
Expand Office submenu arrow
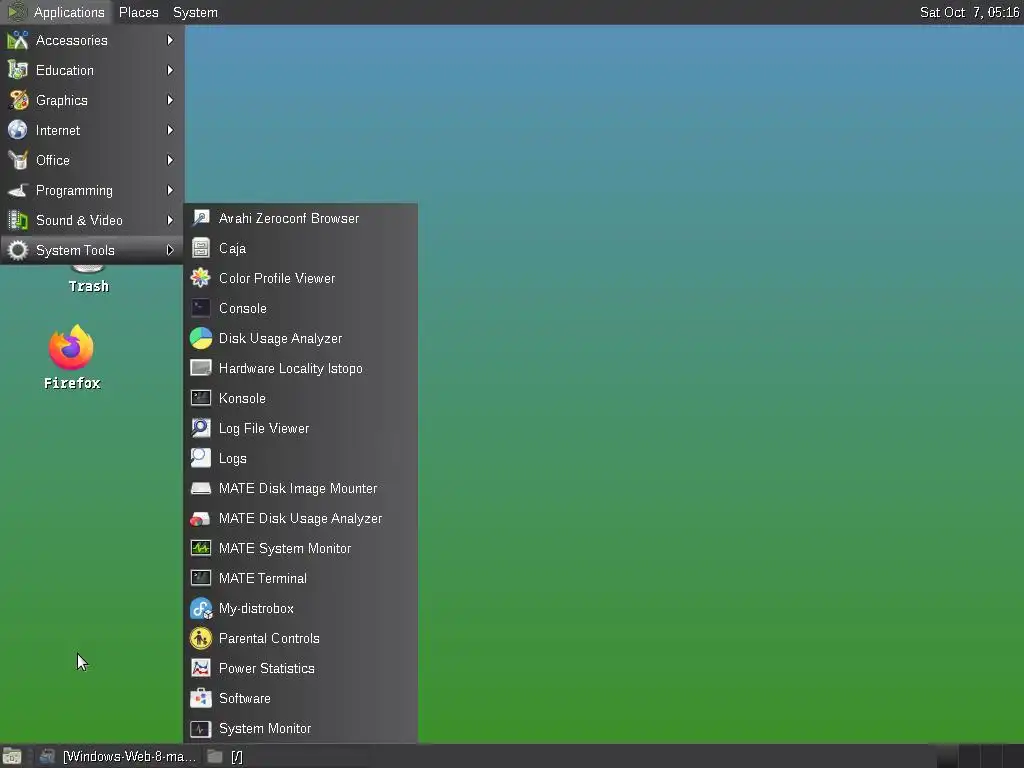coord(170,161)
